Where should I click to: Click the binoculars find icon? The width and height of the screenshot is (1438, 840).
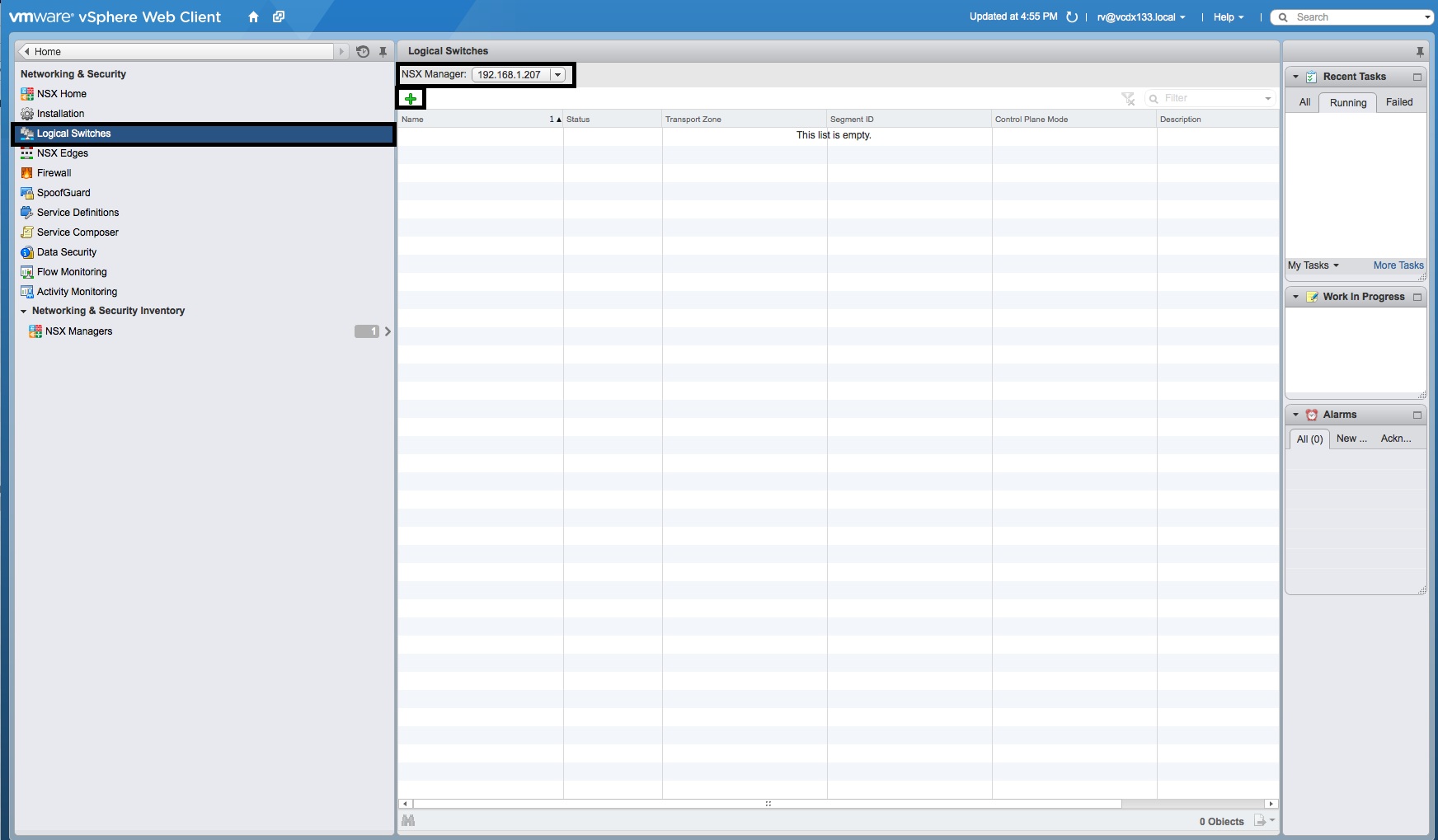click(408, 820)
